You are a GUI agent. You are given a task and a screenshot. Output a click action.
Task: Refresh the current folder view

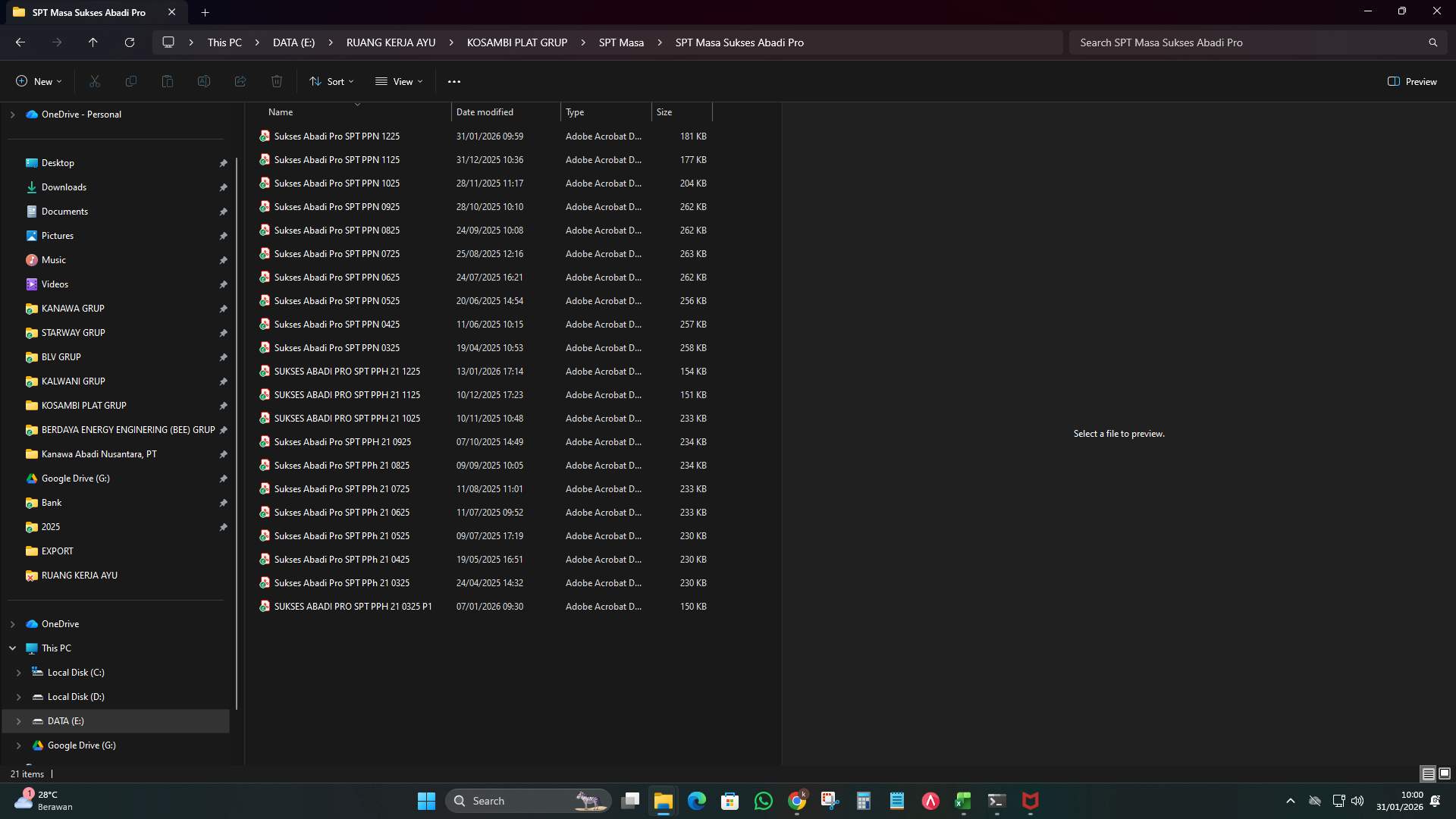pyautogui.click(x=129, y=42)
